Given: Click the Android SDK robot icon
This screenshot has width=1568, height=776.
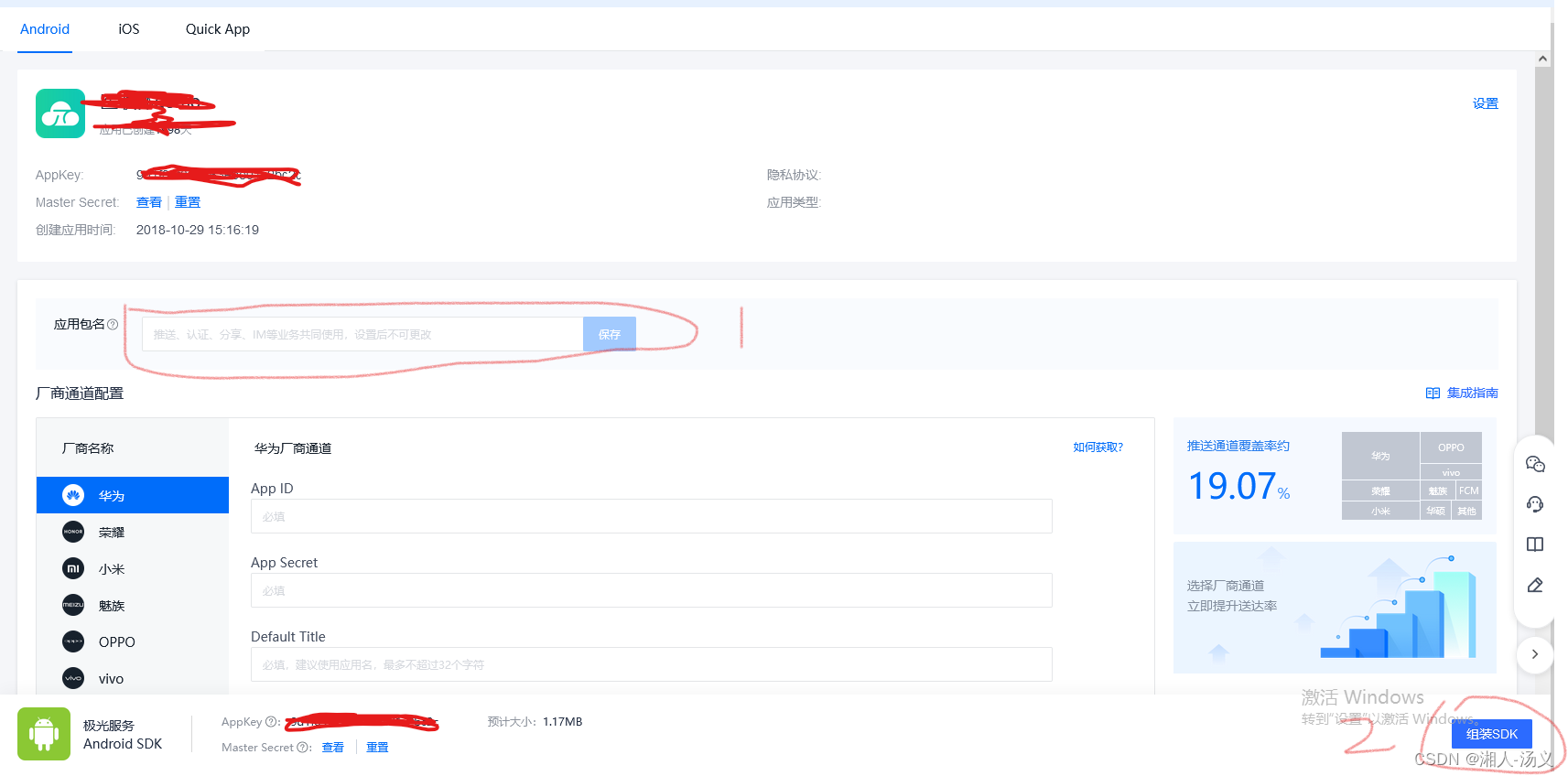Looking at the screenshot, I should point(44,734).
